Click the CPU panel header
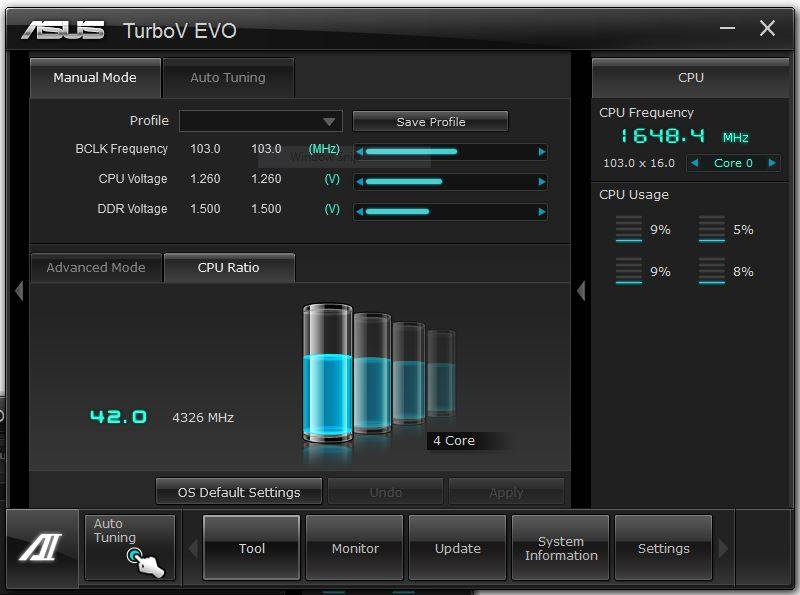 691,78
